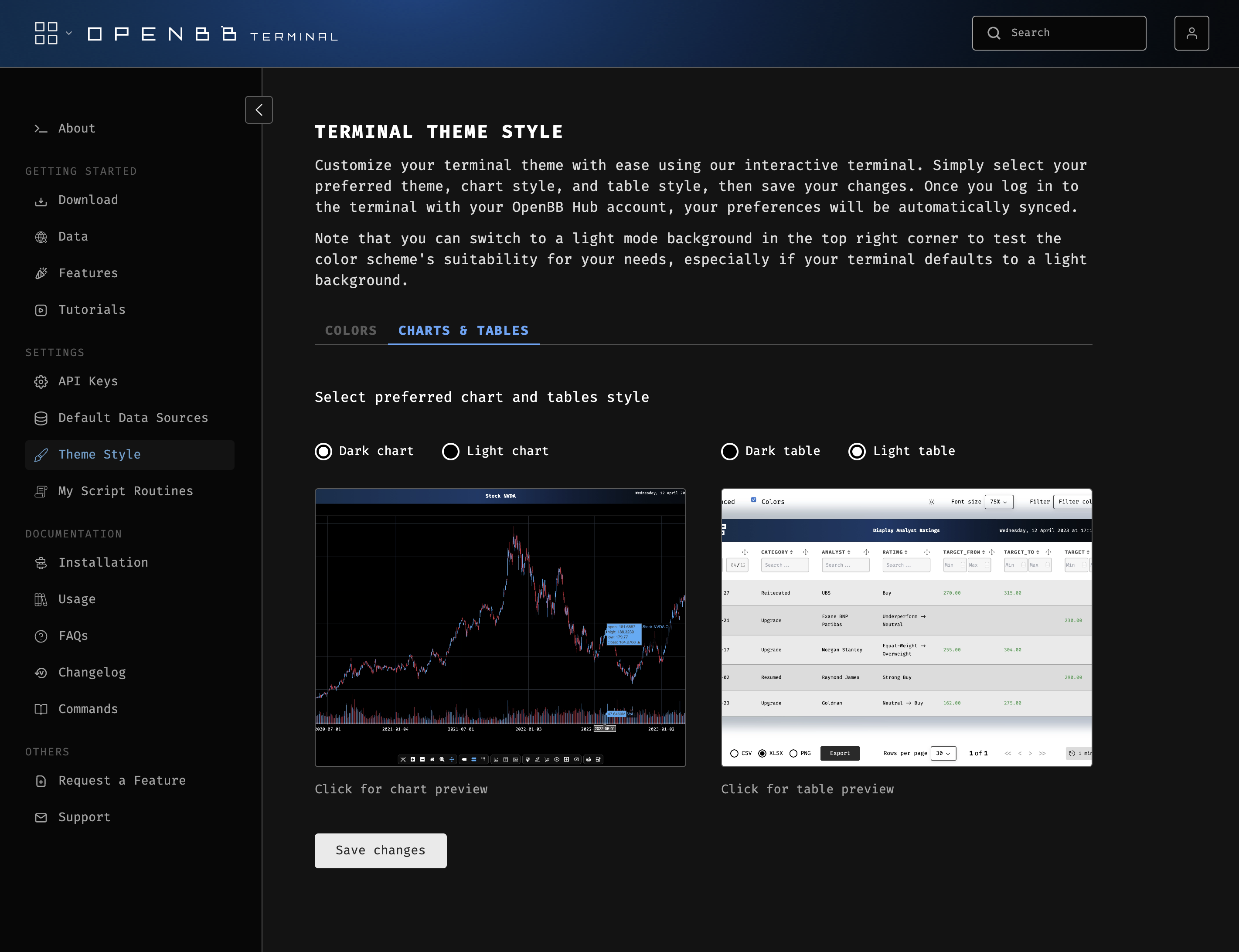Screen dimensions: 1239x952
Task: Click the Export button in table preview
Action: pyautogui.click(x=839, y=754)
